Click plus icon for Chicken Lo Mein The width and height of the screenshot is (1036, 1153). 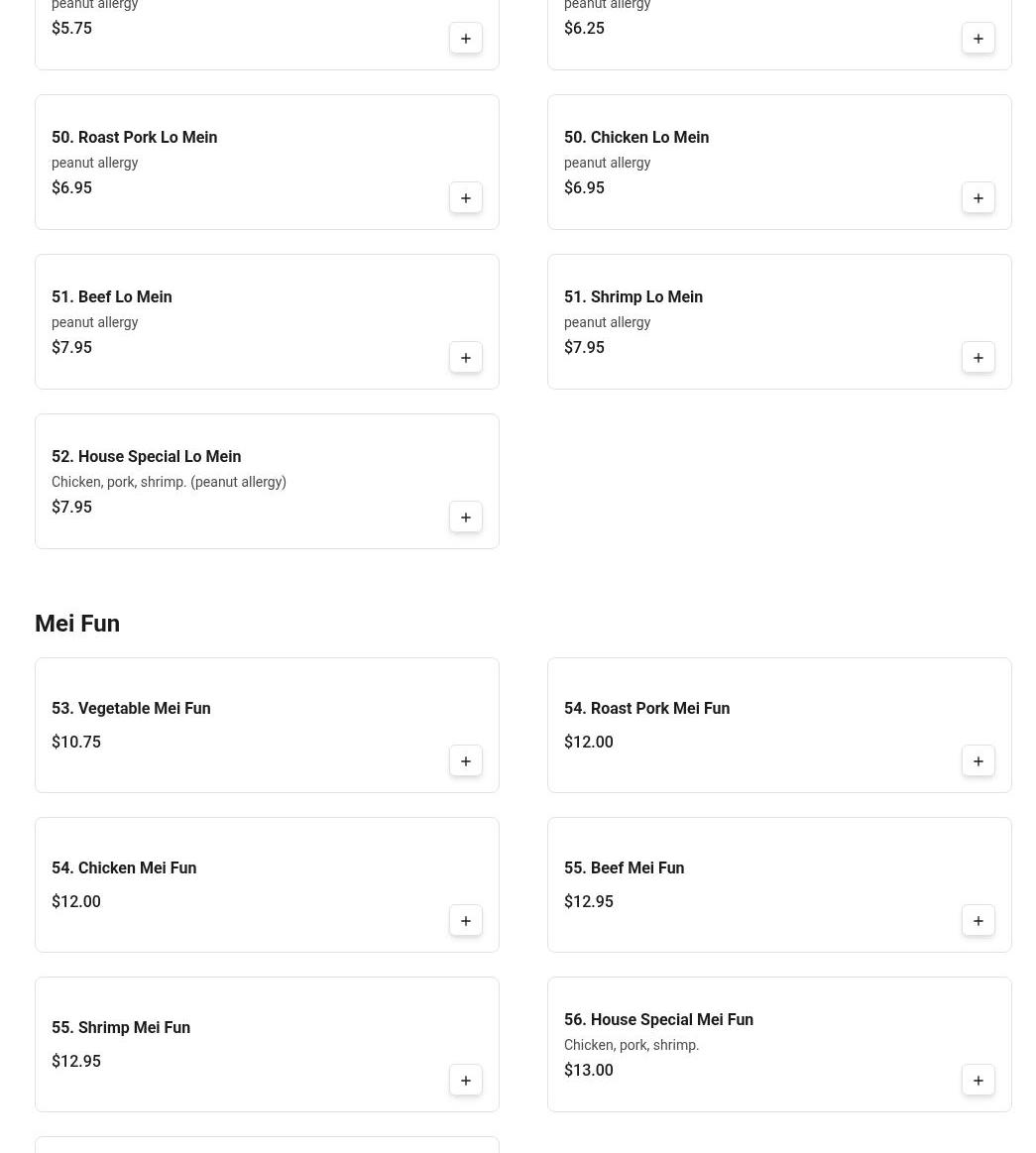click(x=978, y=198)
